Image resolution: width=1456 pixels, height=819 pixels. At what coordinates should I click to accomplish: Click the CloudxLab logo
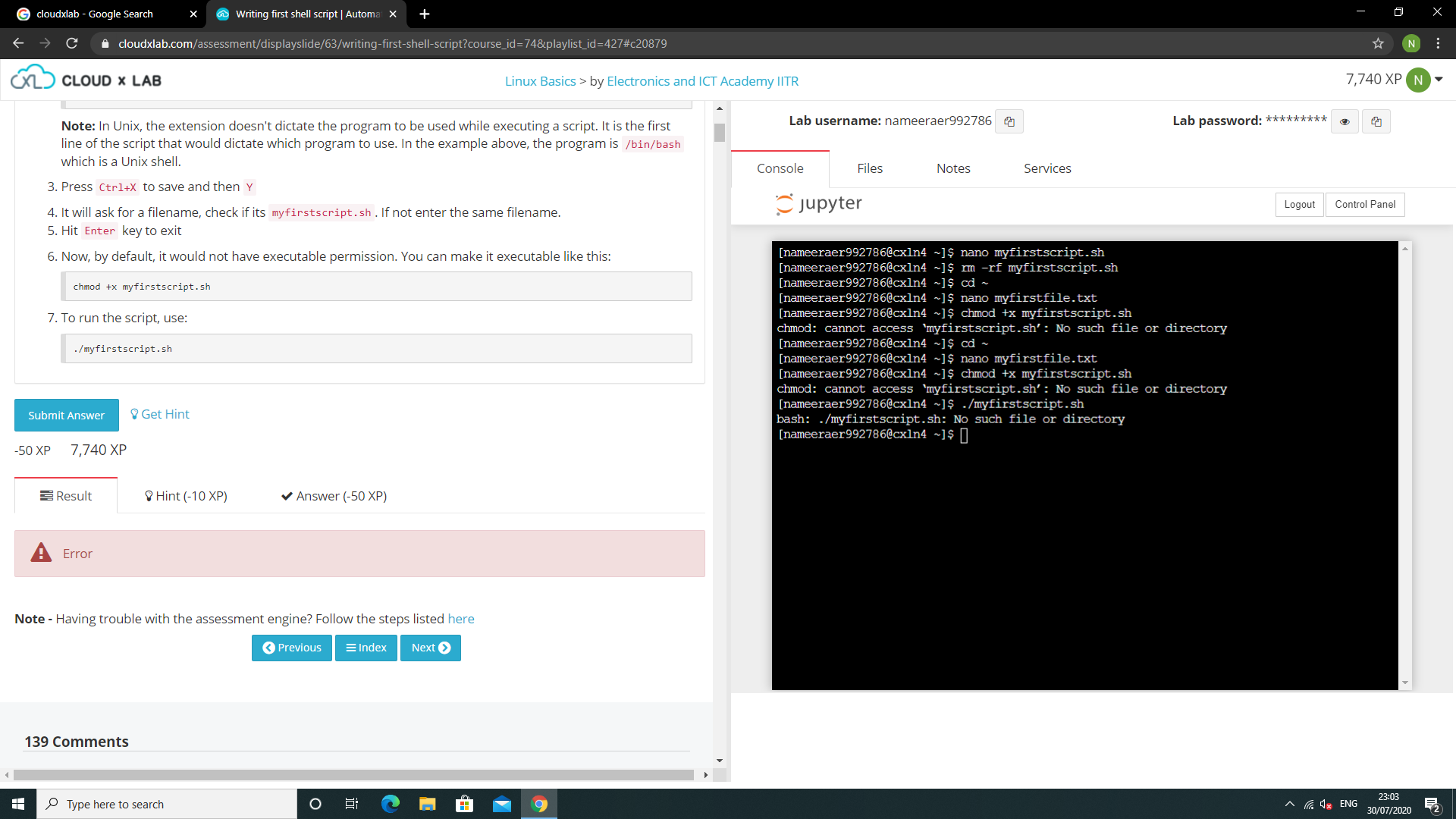click(x=86, y=80)
